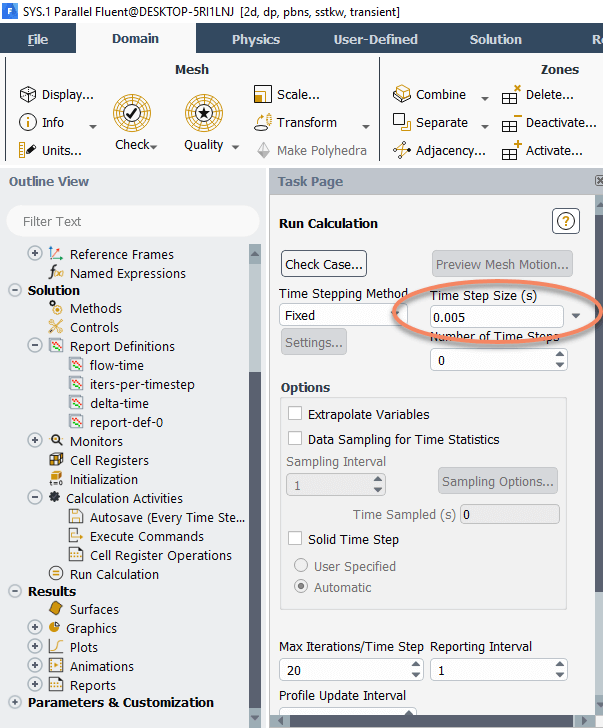Click the Filter Text input field

[x=133, y=221]
